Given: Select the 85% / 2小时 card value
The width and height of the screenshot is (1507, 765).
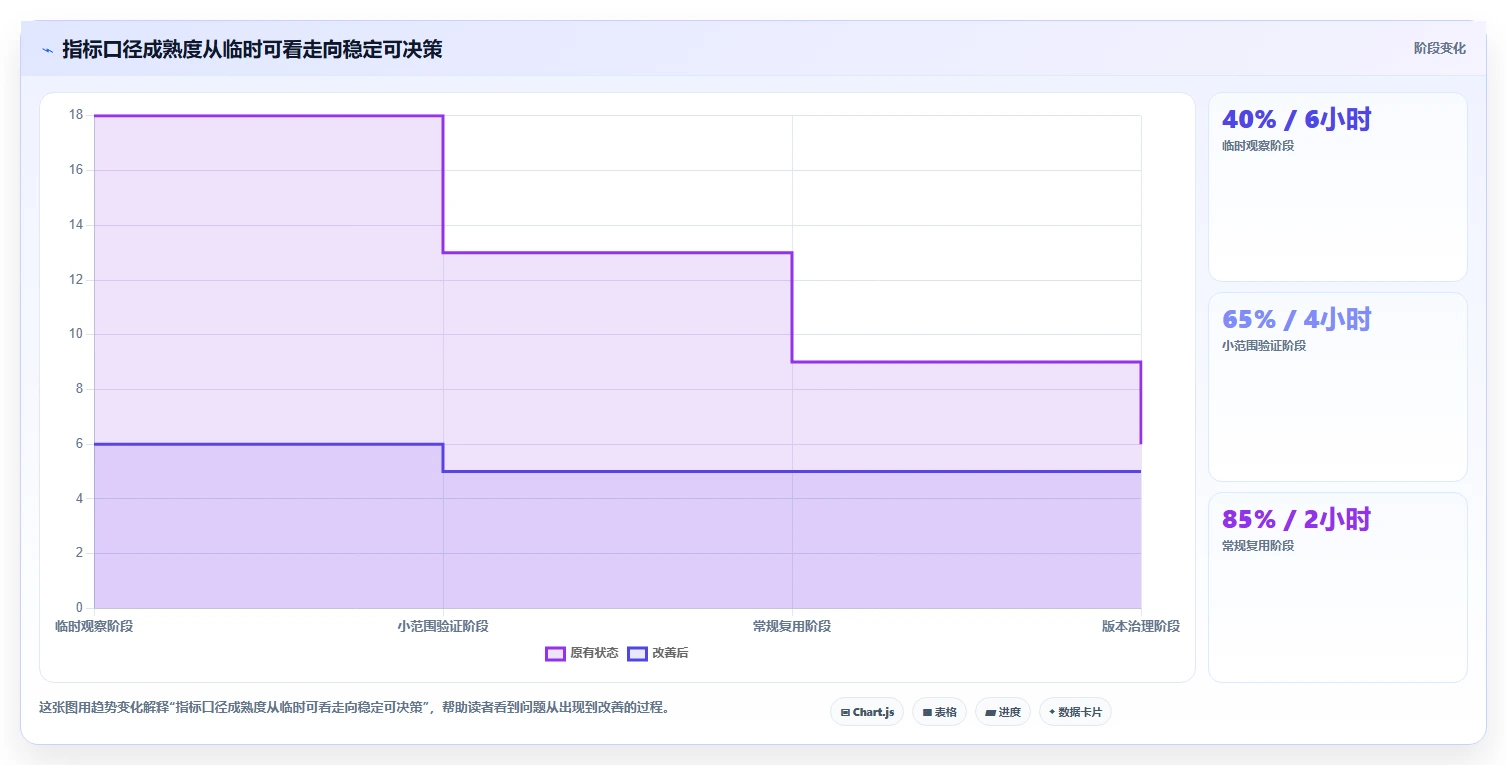Looking at the screenshot, I should pos(1296,520).
